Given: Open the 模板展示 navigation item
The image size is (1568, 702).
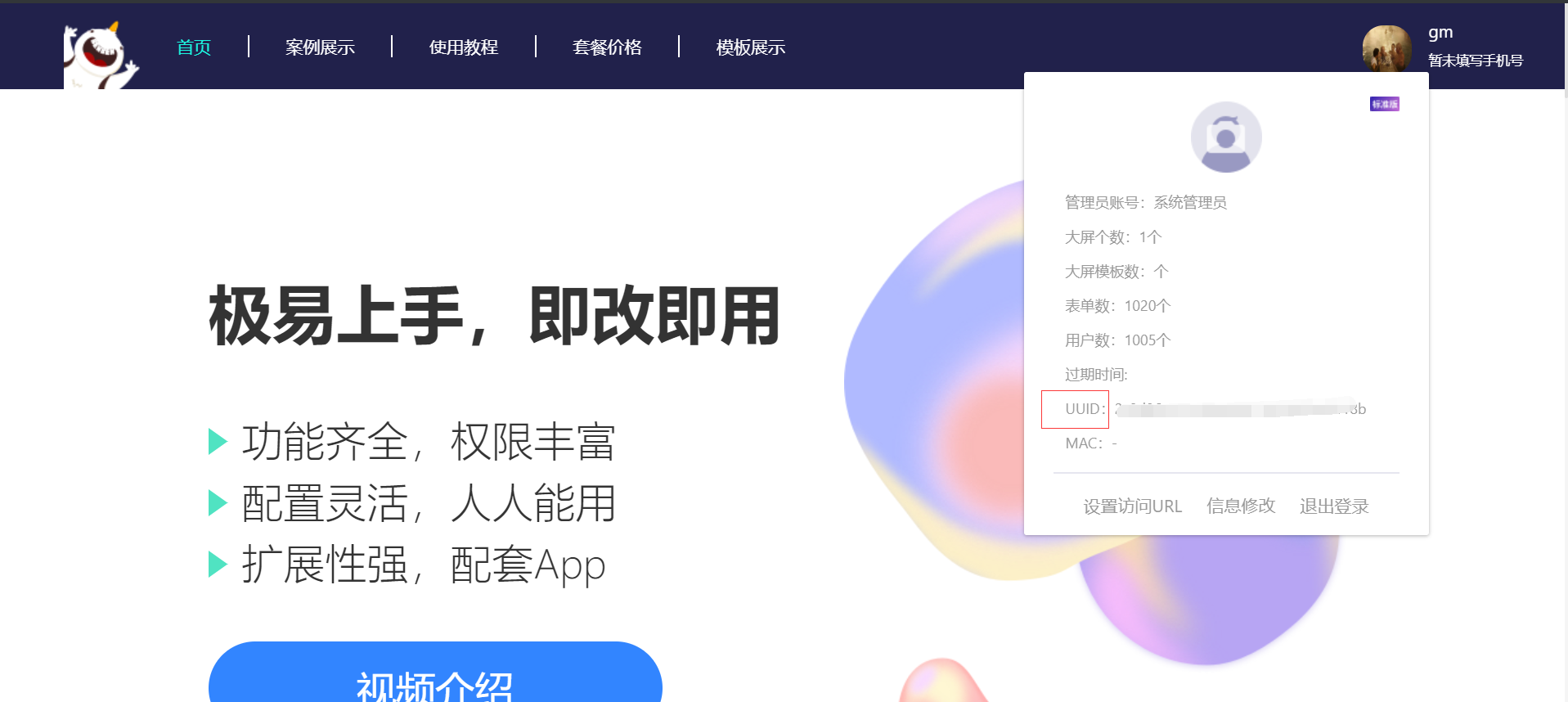Looking at the screenshot, I should coord(751,47).
